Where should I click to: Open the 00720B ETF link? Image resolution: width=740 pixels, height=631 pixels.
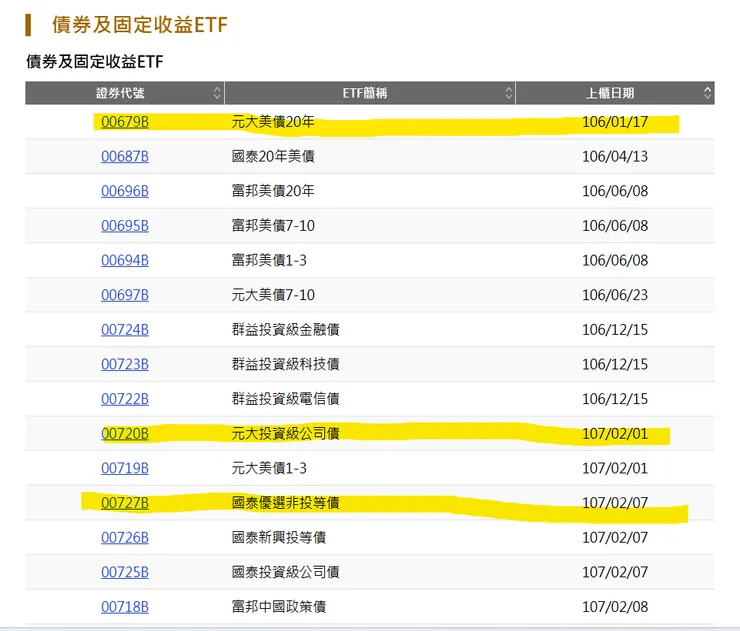pos(125,434)
